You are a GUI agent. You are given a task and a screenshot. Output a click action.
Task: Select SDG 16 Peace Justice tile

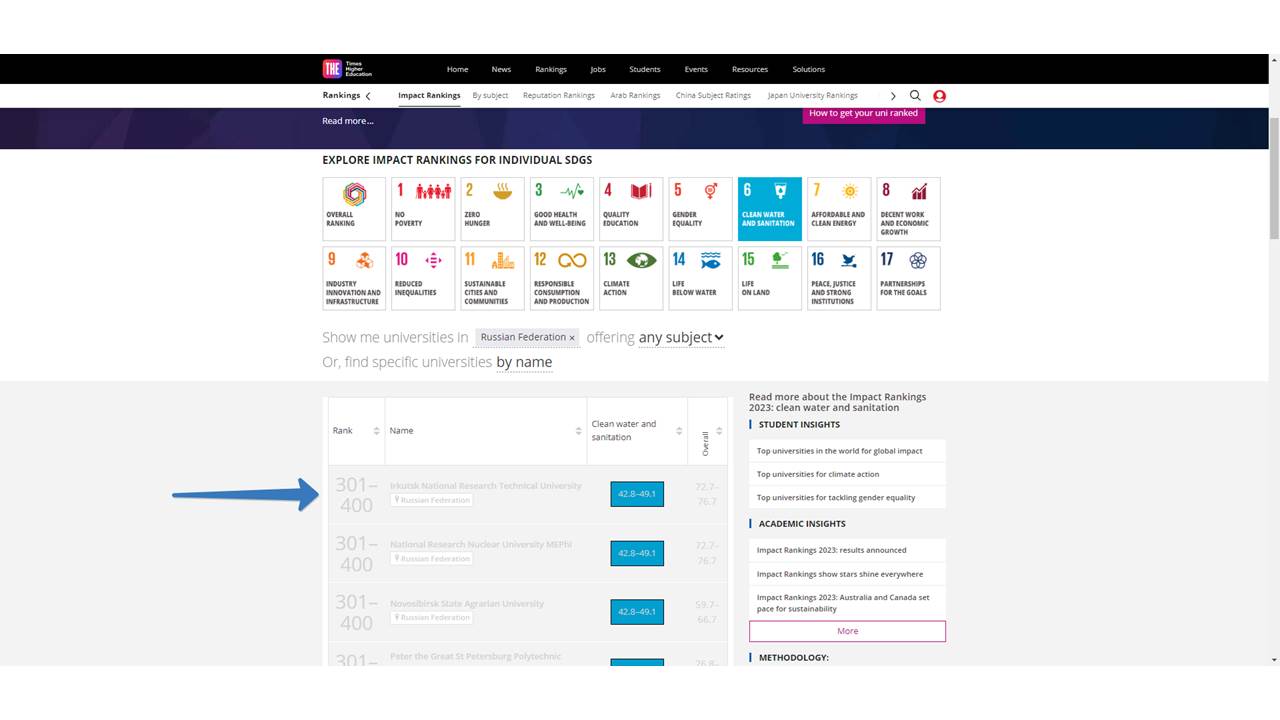pyautogui.click(x=839, y=278)
